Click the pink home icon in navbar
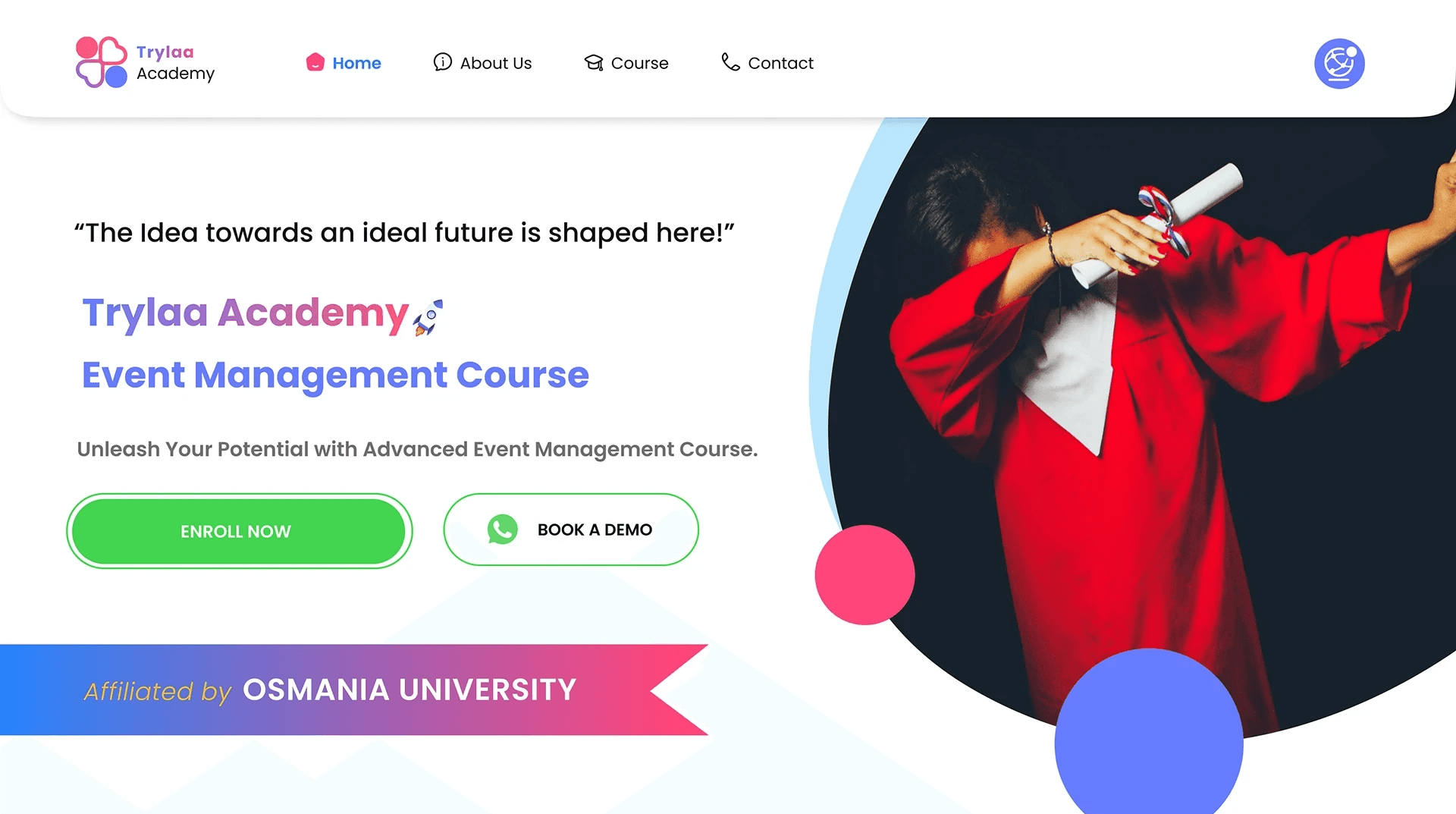Screen dimensions: 1456x814 (315, 62)
